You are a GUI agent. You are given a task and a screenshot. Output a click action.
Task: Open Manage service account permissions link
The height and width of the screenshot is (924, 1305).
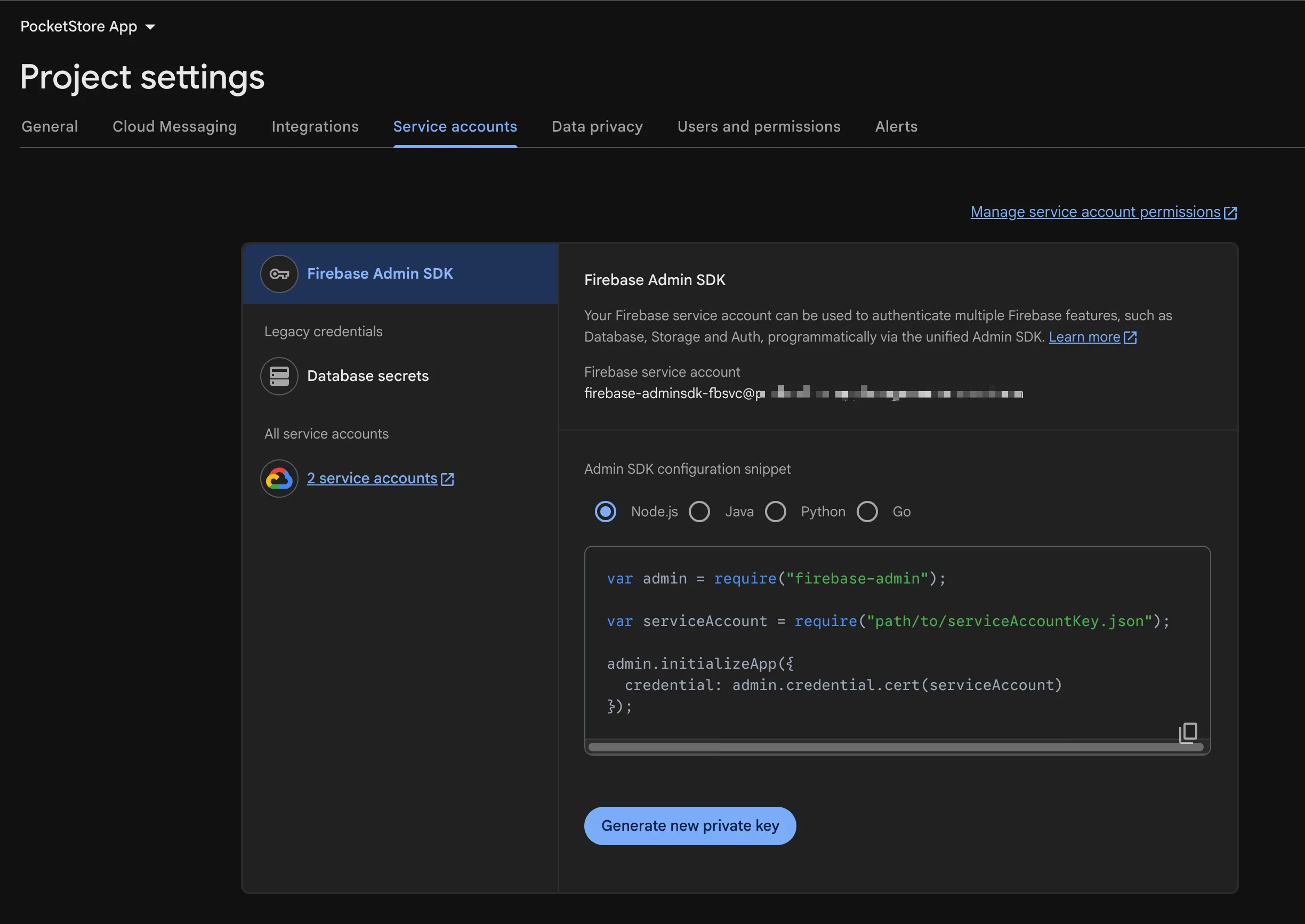(x=1095, y=212)
